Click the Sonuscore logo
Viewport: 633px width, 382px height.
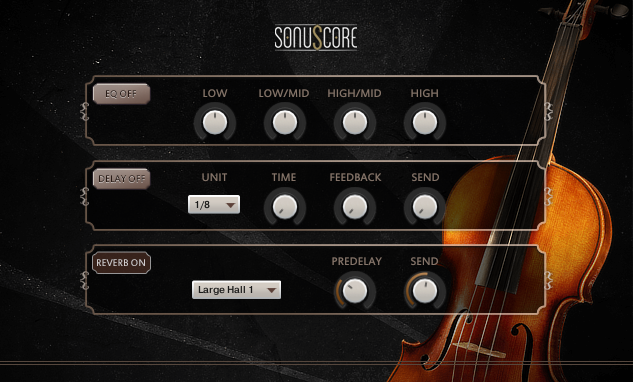click(316, 38)
